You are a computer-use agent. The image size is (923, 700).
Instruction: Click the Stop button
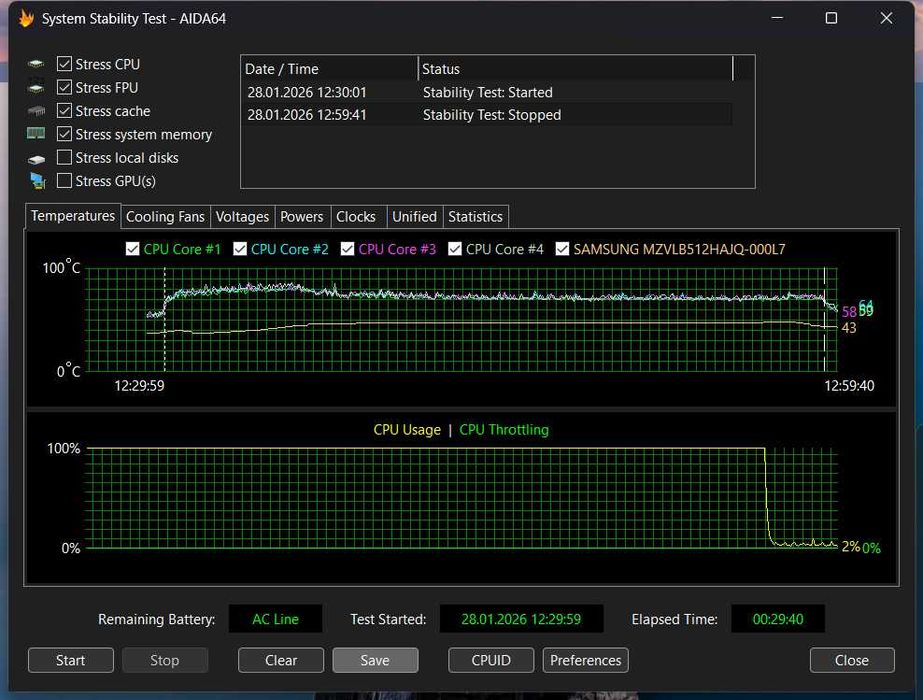165,660
